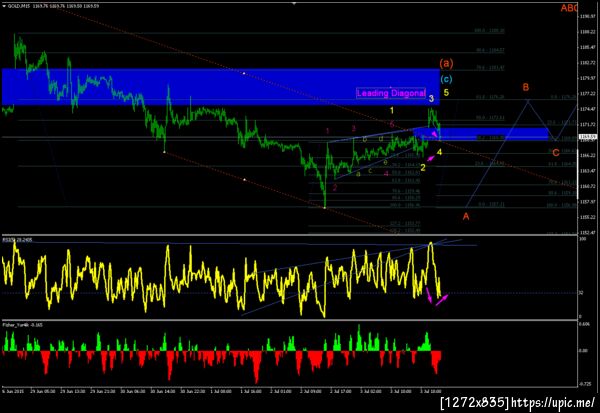Image resolution: width=600 pixels, height=413 pixels.
Task: Click the cyan (c) wave label
Action: tap(446, 79)
